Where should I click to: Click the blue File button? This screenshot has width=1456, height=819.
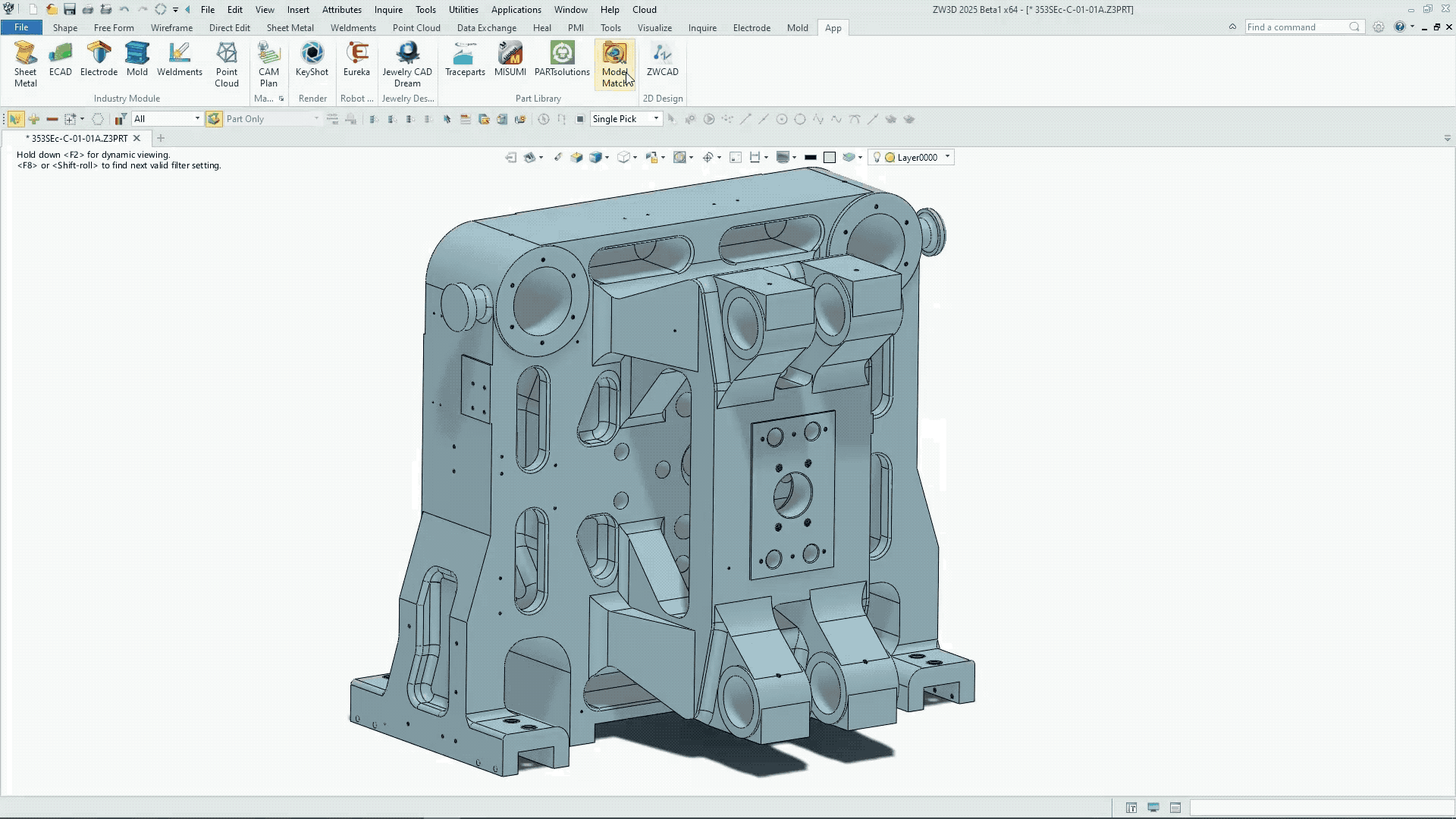point(21,27)
